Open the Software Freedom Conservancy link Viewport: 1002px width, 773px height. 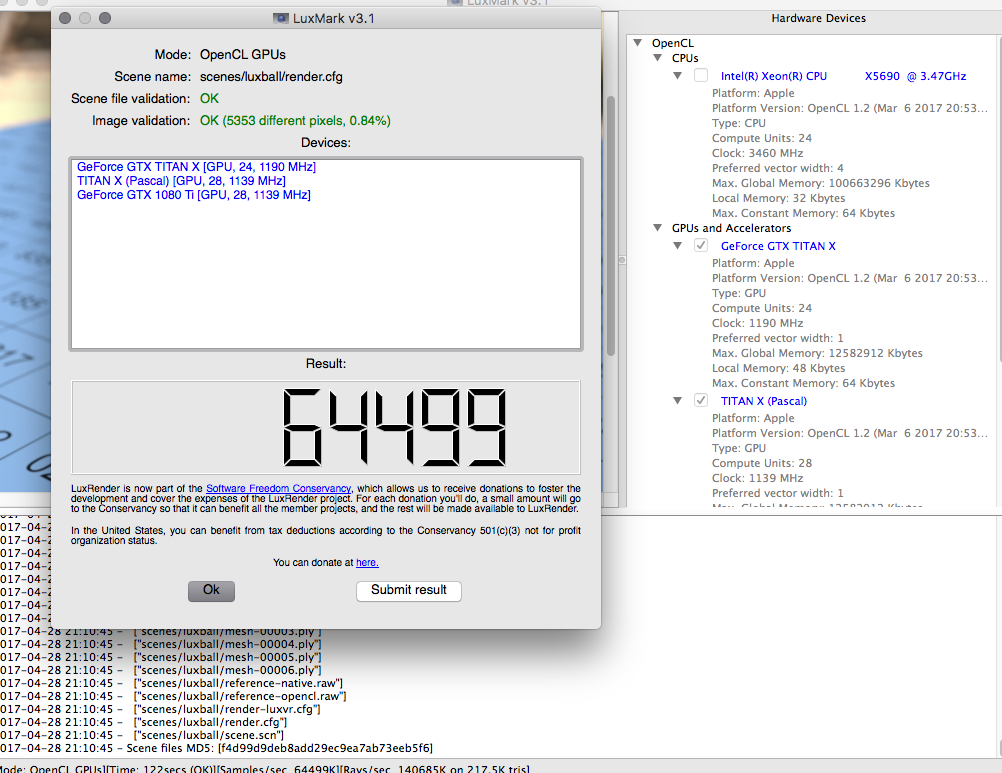click(278, 488)
